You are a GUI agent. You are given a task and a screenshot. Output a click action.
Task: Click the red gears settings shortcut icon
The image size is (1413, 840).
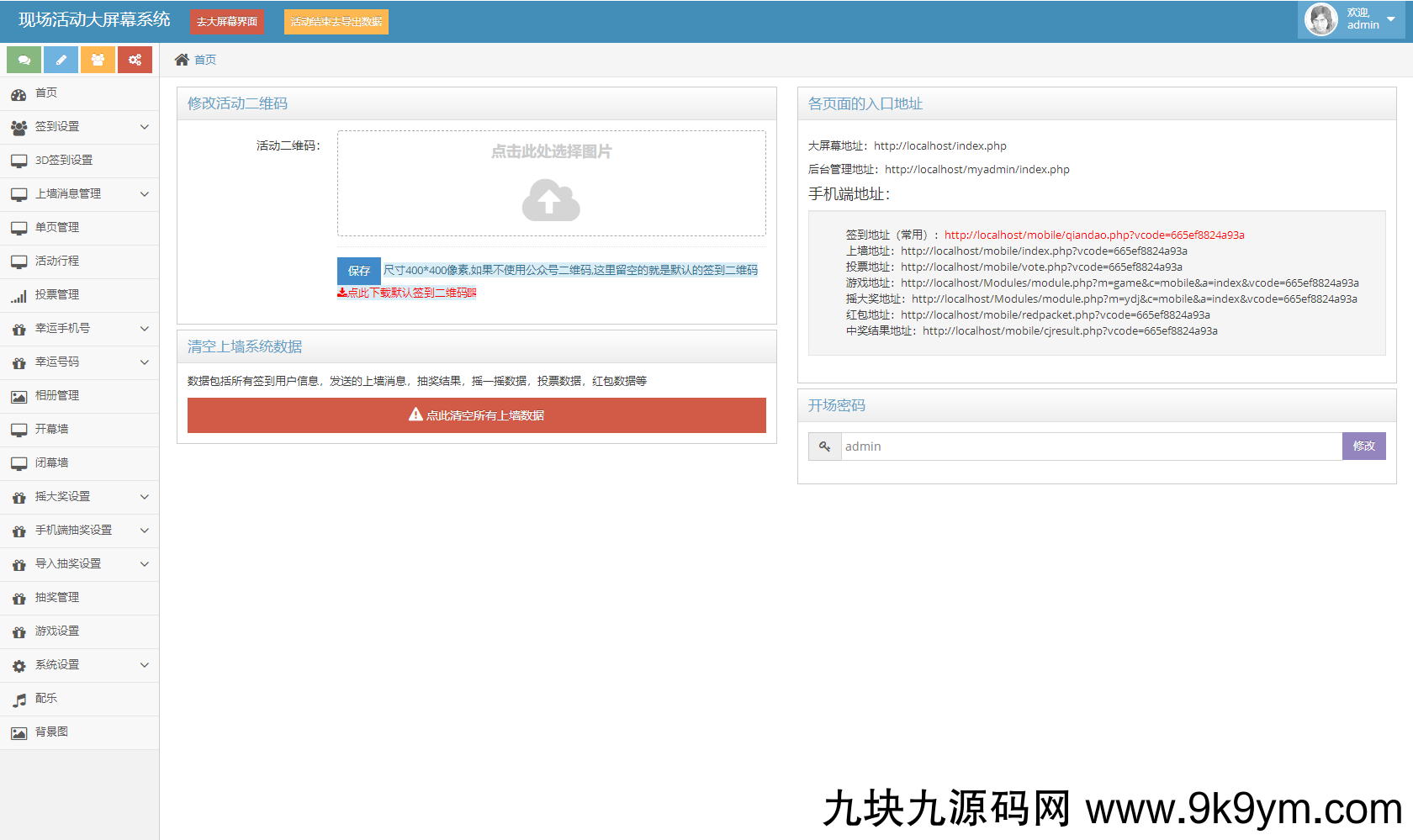click(135, 60)
